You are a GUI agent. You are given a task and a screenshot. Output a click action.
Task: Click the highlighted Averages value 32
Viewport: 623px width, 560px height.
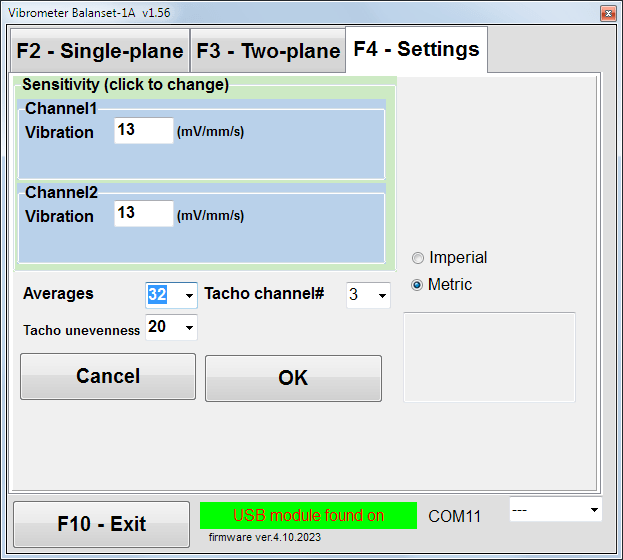click(x=157, y=295)
